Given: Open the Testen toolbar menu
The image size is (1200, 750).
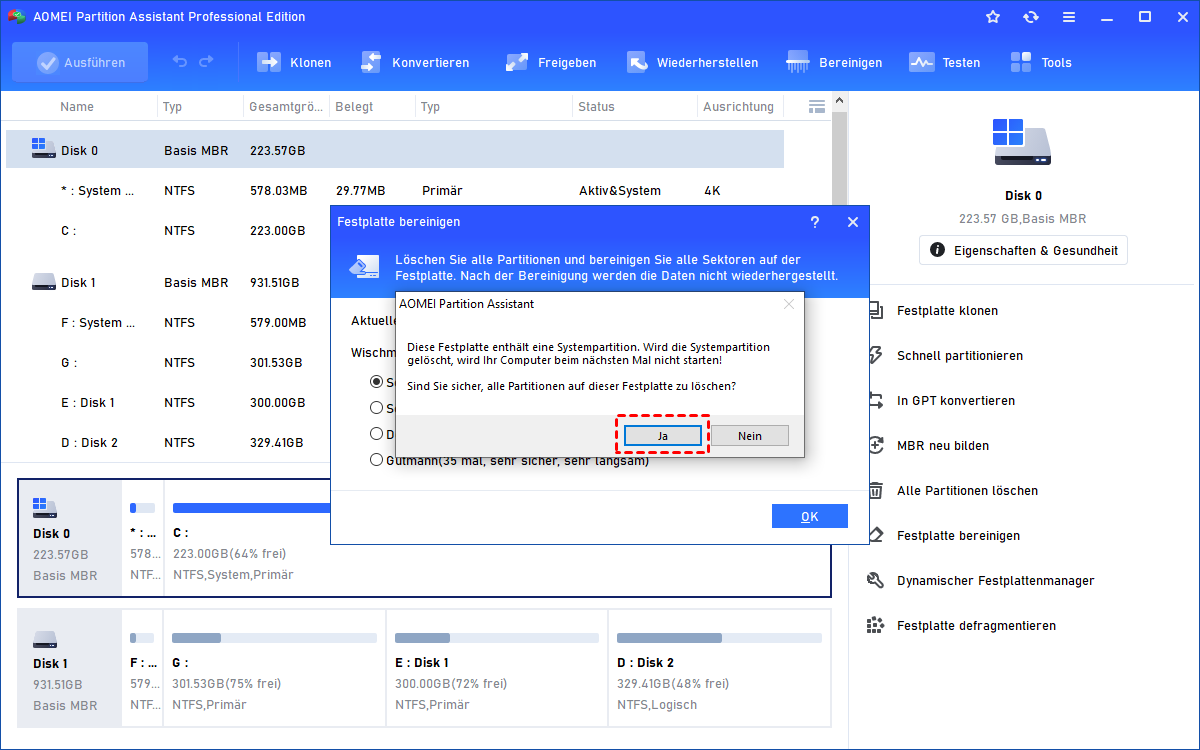Looking at the screenshot, I should (x=944, y=62).
